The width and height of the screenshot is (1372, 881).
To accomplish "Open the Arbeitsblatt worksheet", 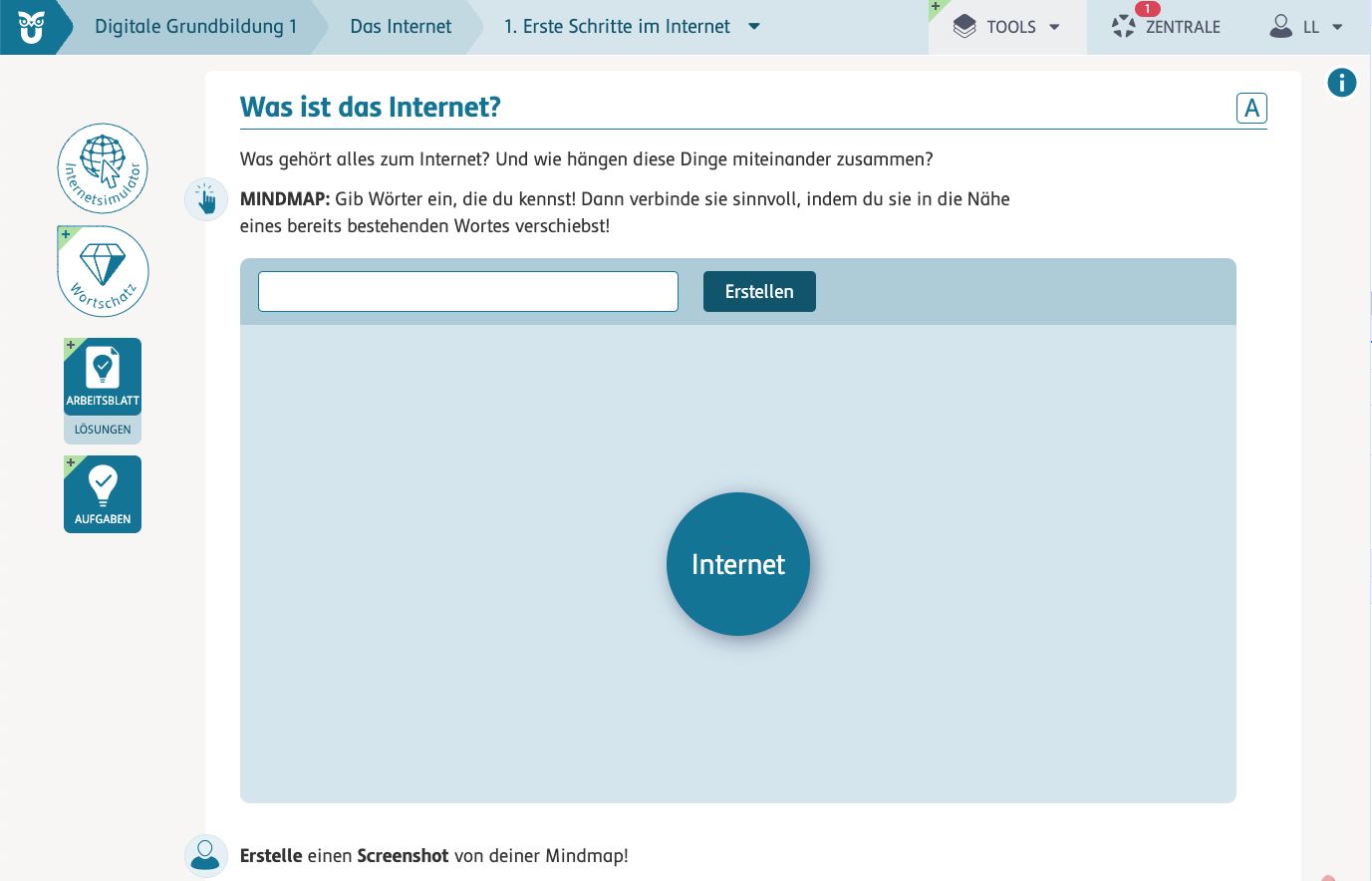I will click(x=103, y=377).
